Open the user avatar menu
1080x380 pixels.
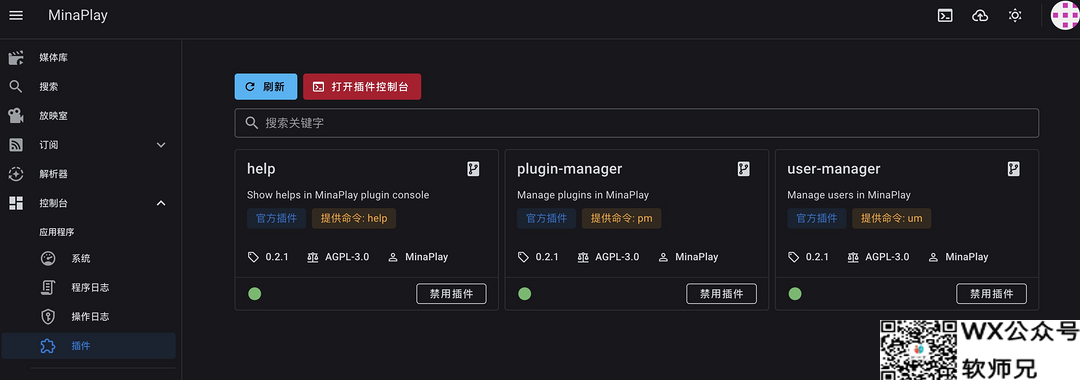click(x=1065, y=15)
